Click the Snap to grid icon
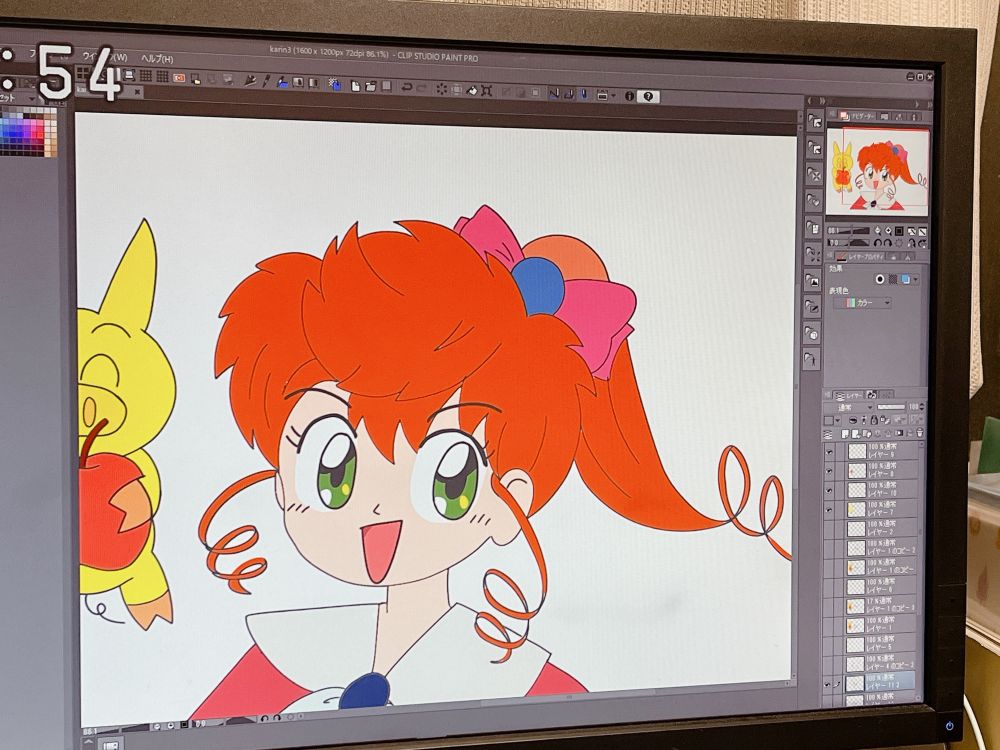The width and height of the screenshot is (1000, 750). pos(584,94)
